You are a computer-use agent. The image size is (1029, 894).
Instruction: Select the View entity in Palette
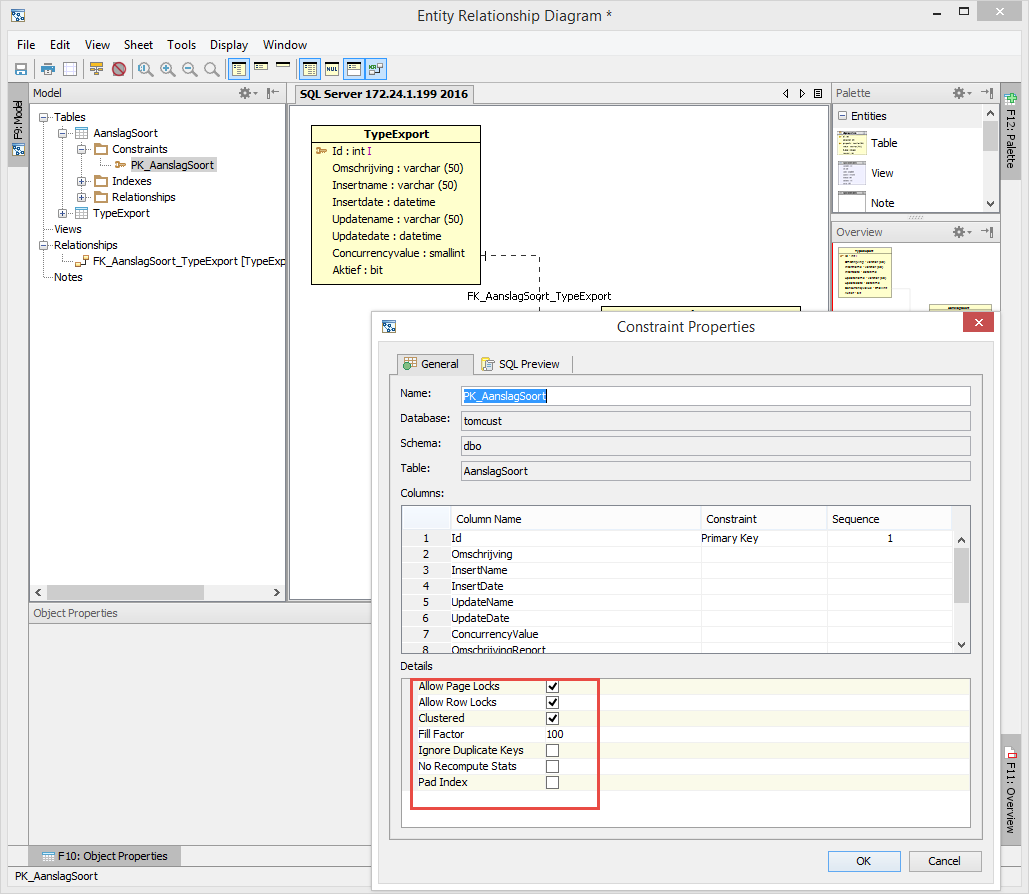[x=881, y=173]
